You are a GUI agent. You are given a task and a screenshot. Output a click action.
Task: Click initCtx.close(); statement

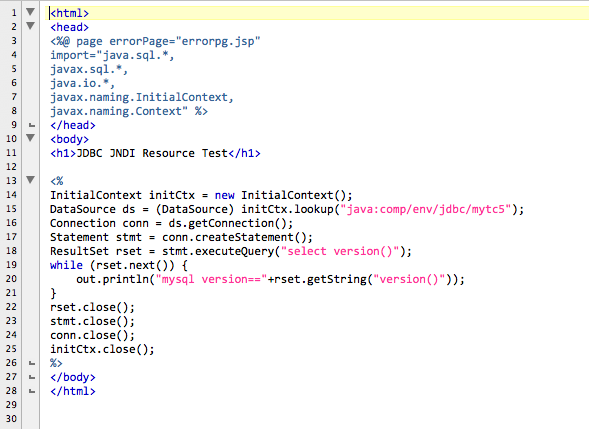click(x=102, y=349)
